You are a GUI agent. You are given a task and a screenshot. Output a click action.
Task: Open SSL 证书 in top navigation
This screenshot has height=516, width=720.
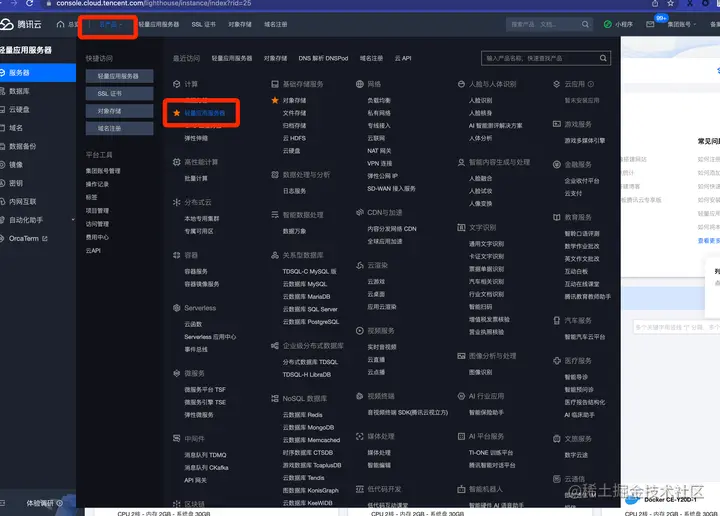(203, 24)
